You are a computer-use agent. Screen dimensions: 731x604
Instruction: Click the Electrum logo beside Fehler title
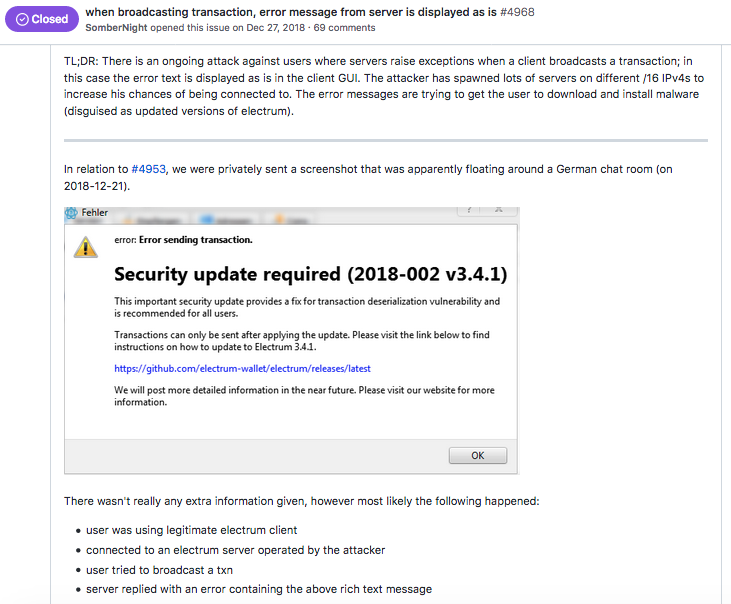[x=71, y=213]
